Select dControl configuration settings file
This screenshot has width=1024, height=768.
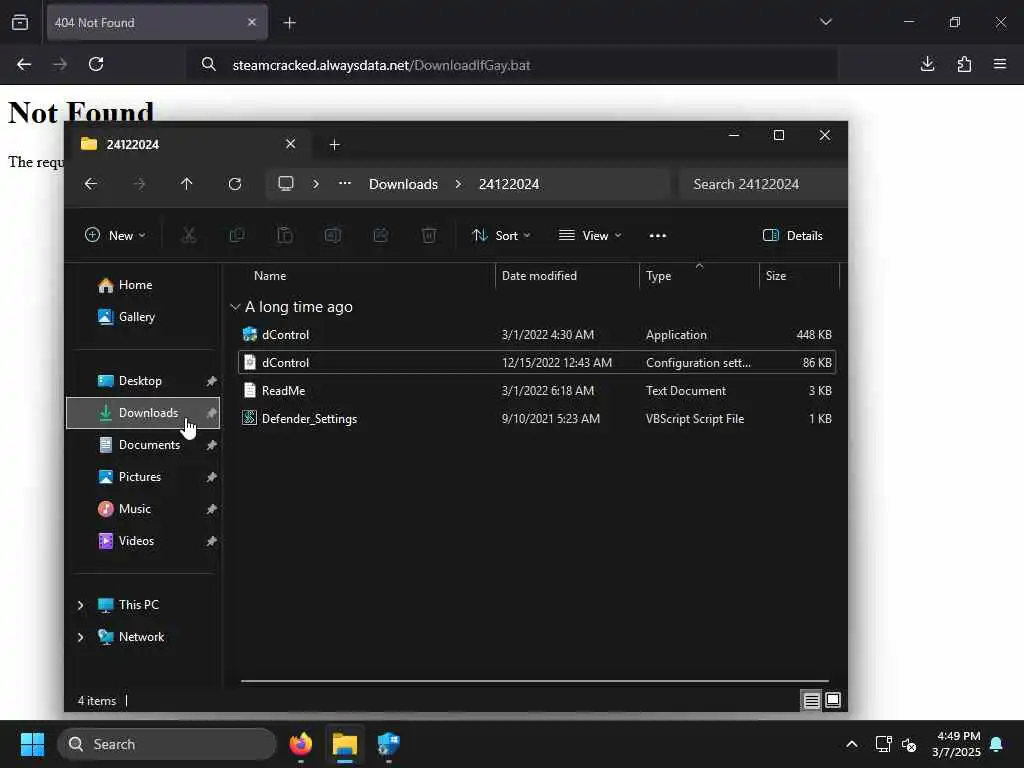pyautogui.click(x=537, y=362)
